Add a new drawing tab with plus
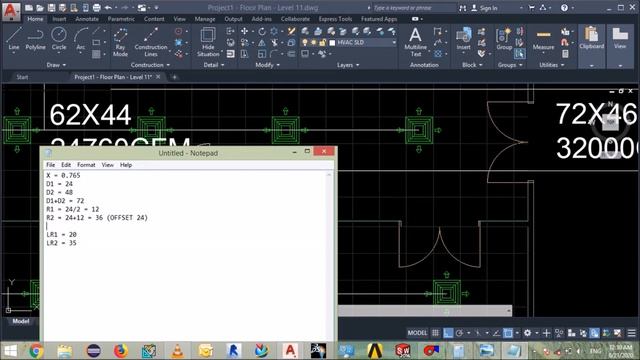 [174, 77]
